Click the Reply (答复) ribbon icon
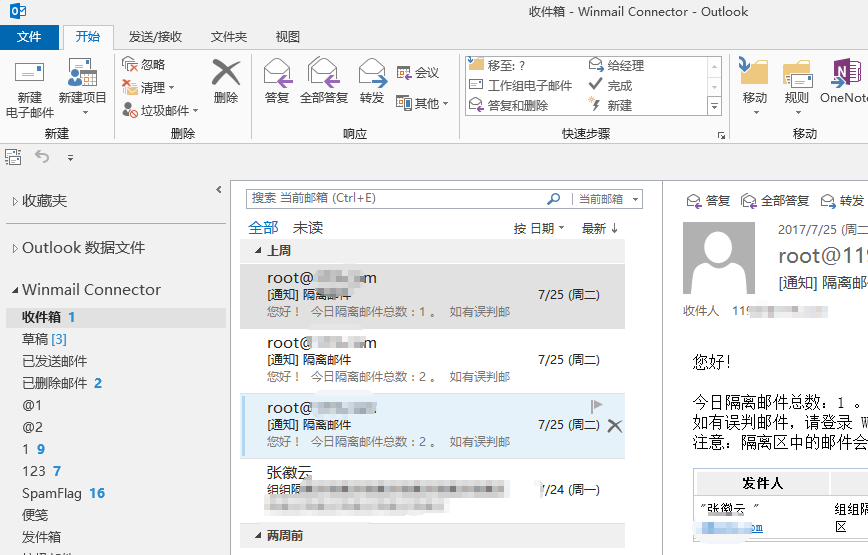This screenshot has width=868, height=555. (277, 74)
